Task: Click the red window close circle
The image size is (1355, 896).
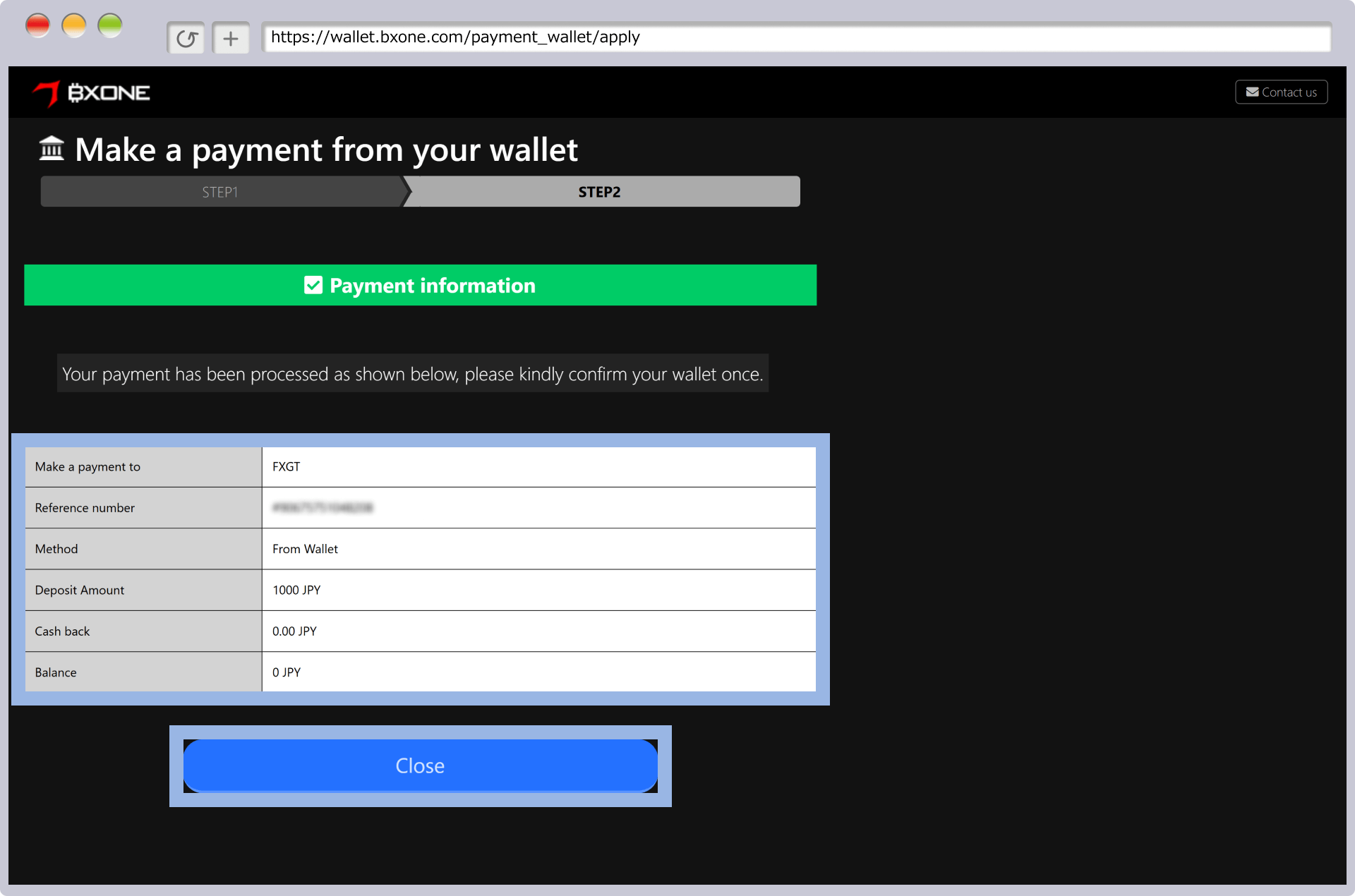Action: (37, 26)
